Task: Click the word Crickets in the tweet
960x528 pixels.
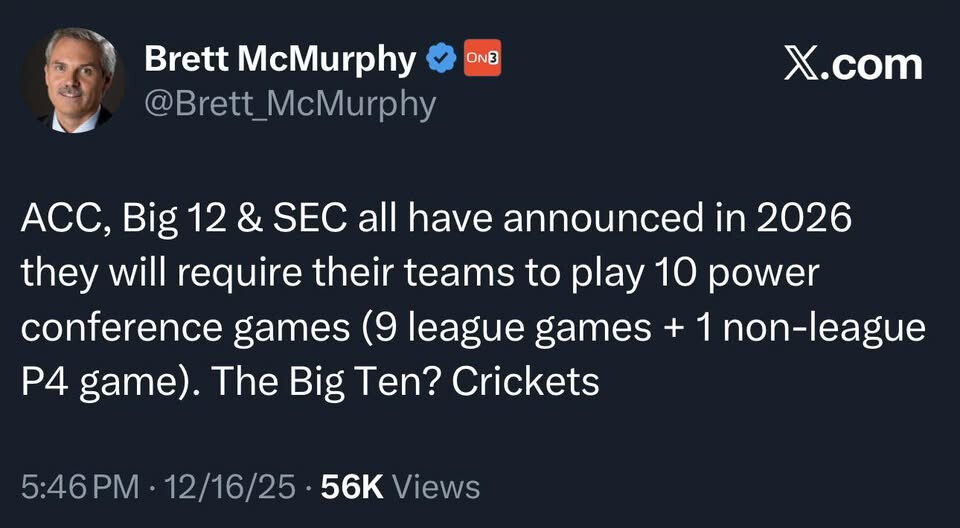Action: click(527, 381)
